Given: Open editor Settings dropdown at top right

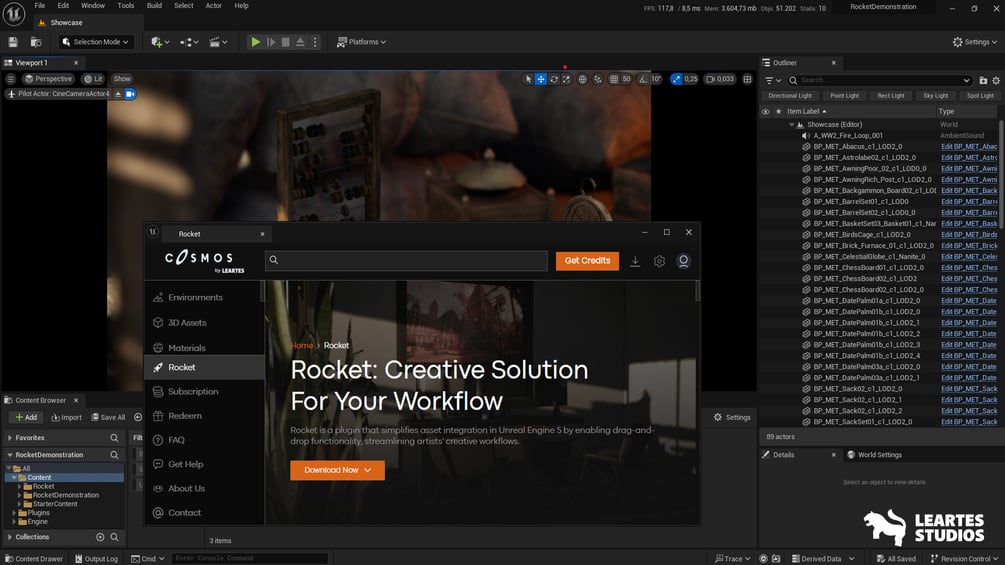Looking at the screenshot, I should tap(974, 42).
